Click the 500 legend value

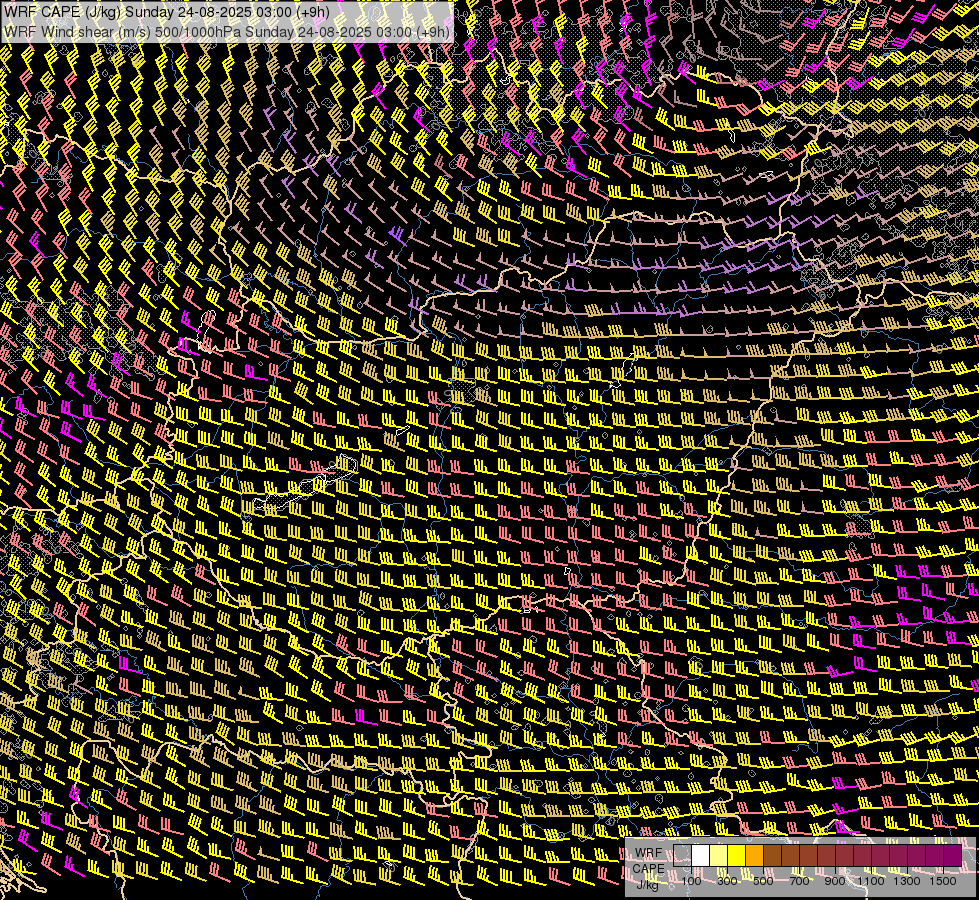coord(763,881)
